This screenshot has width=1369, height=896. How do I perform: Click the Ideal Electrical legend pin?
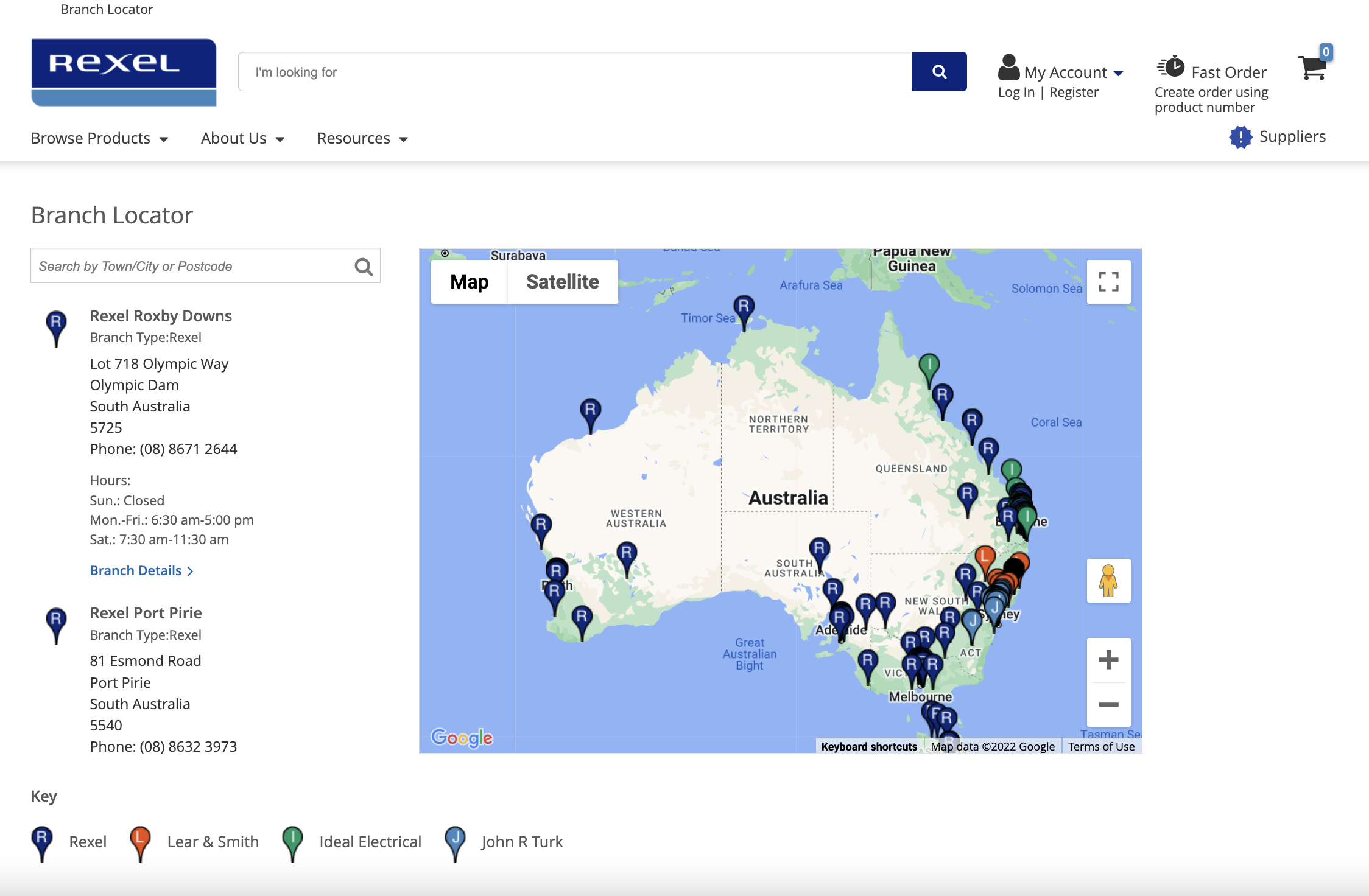click(x=292, y=843)
